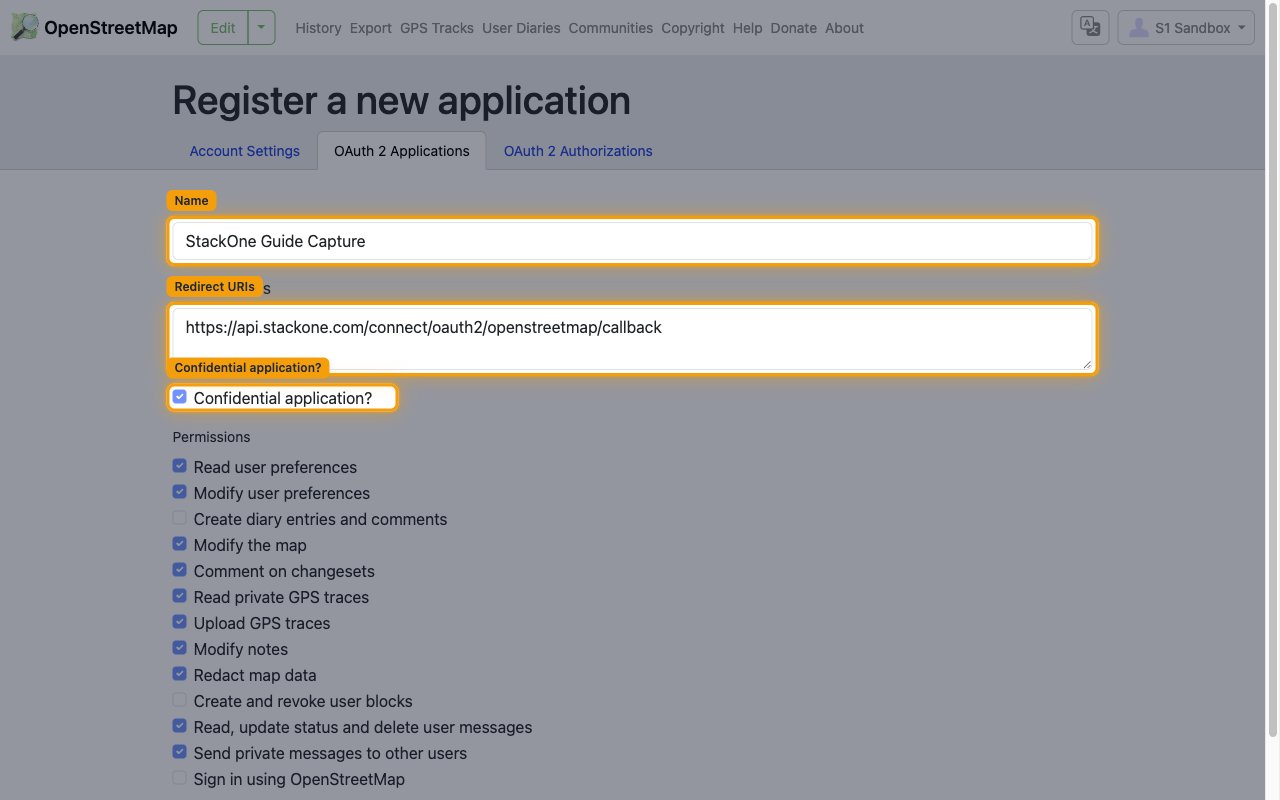The width and height of the screenshot is (1280, 800).
Task: Uncheck Modify the map permission
Action: click(179, 544)
